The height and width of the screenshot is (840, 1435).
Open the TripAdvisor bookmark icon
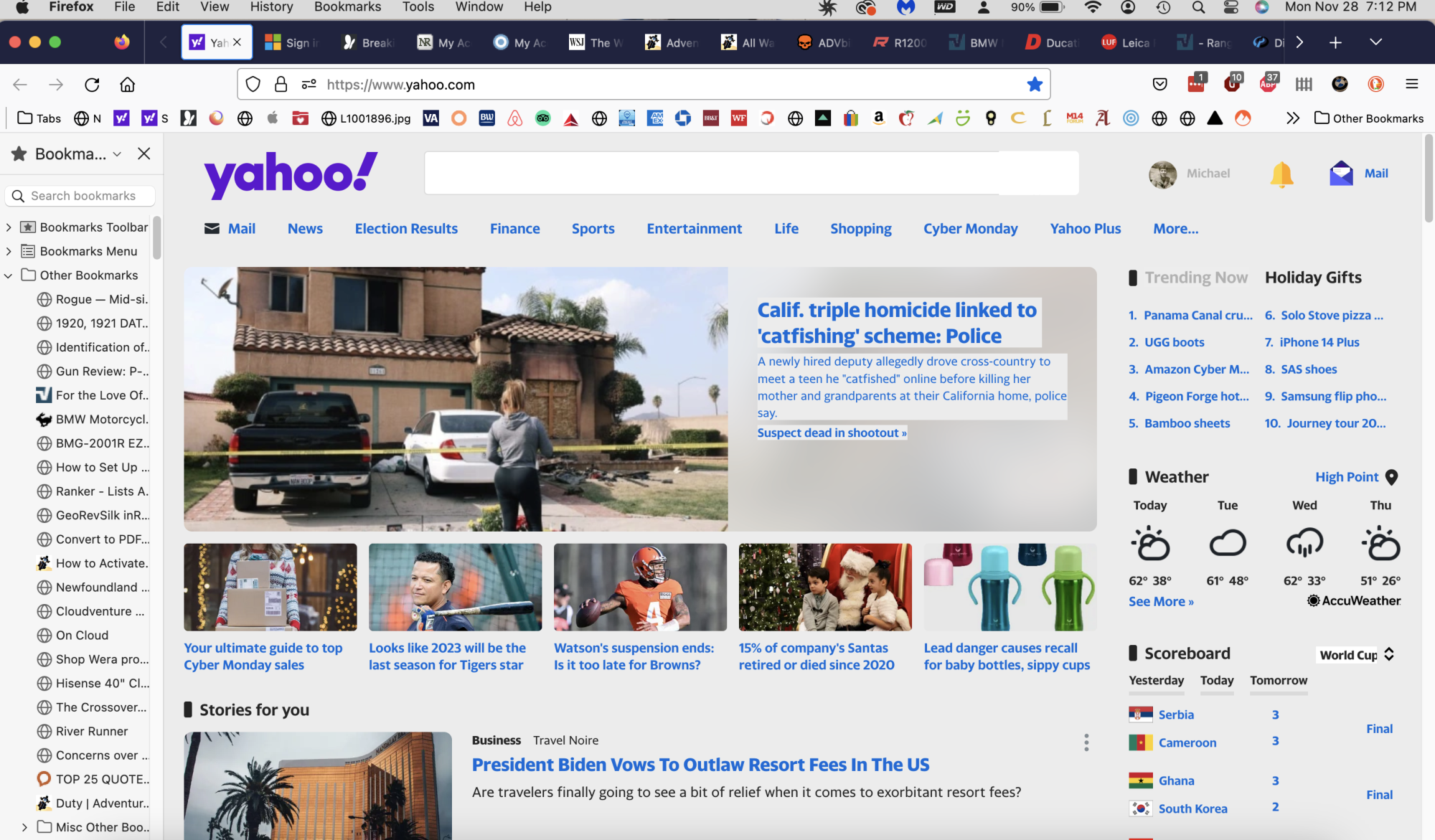point(543,118)
